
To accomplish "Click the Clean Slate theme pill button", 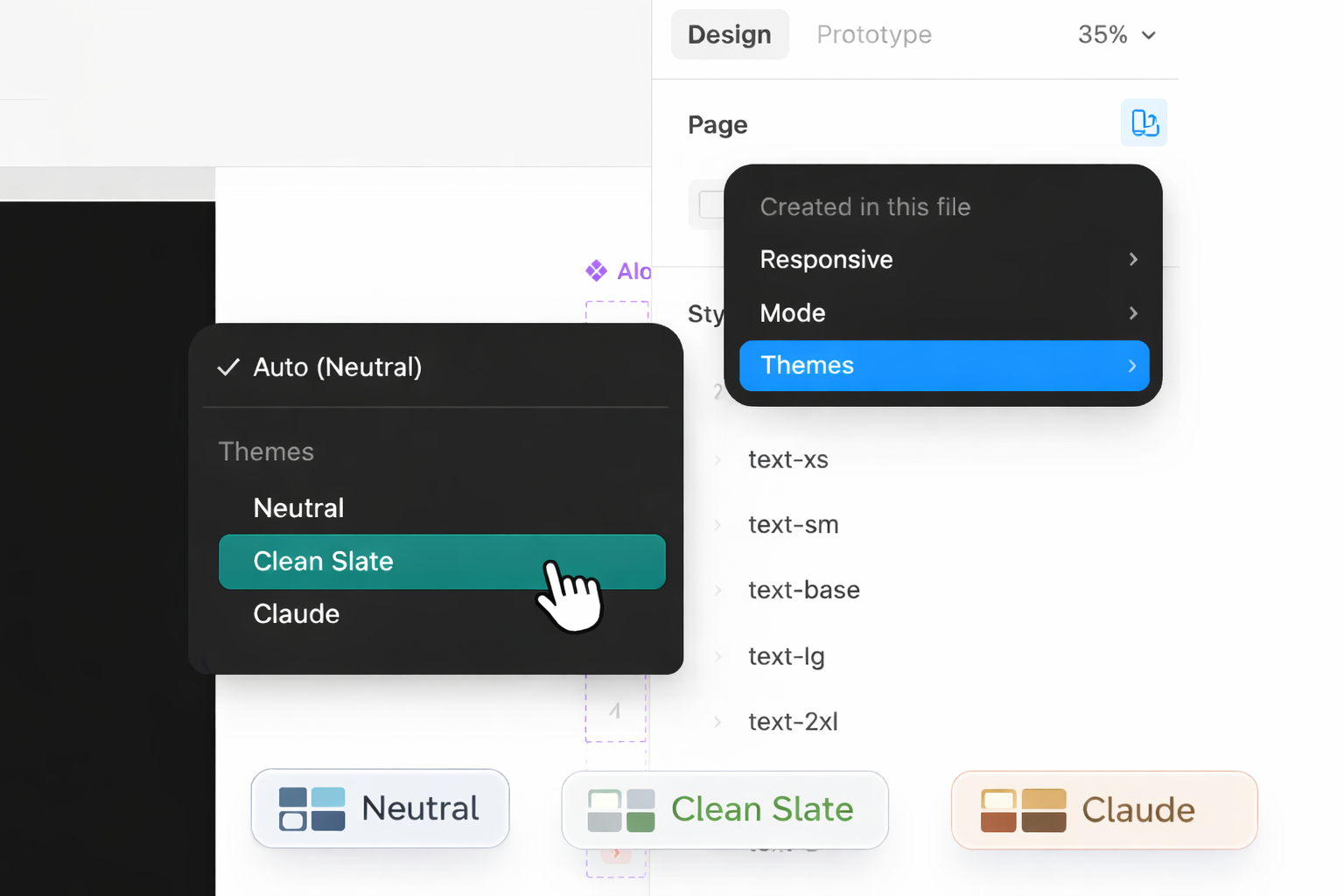I will pyautogui.click(x=724, y=809).
